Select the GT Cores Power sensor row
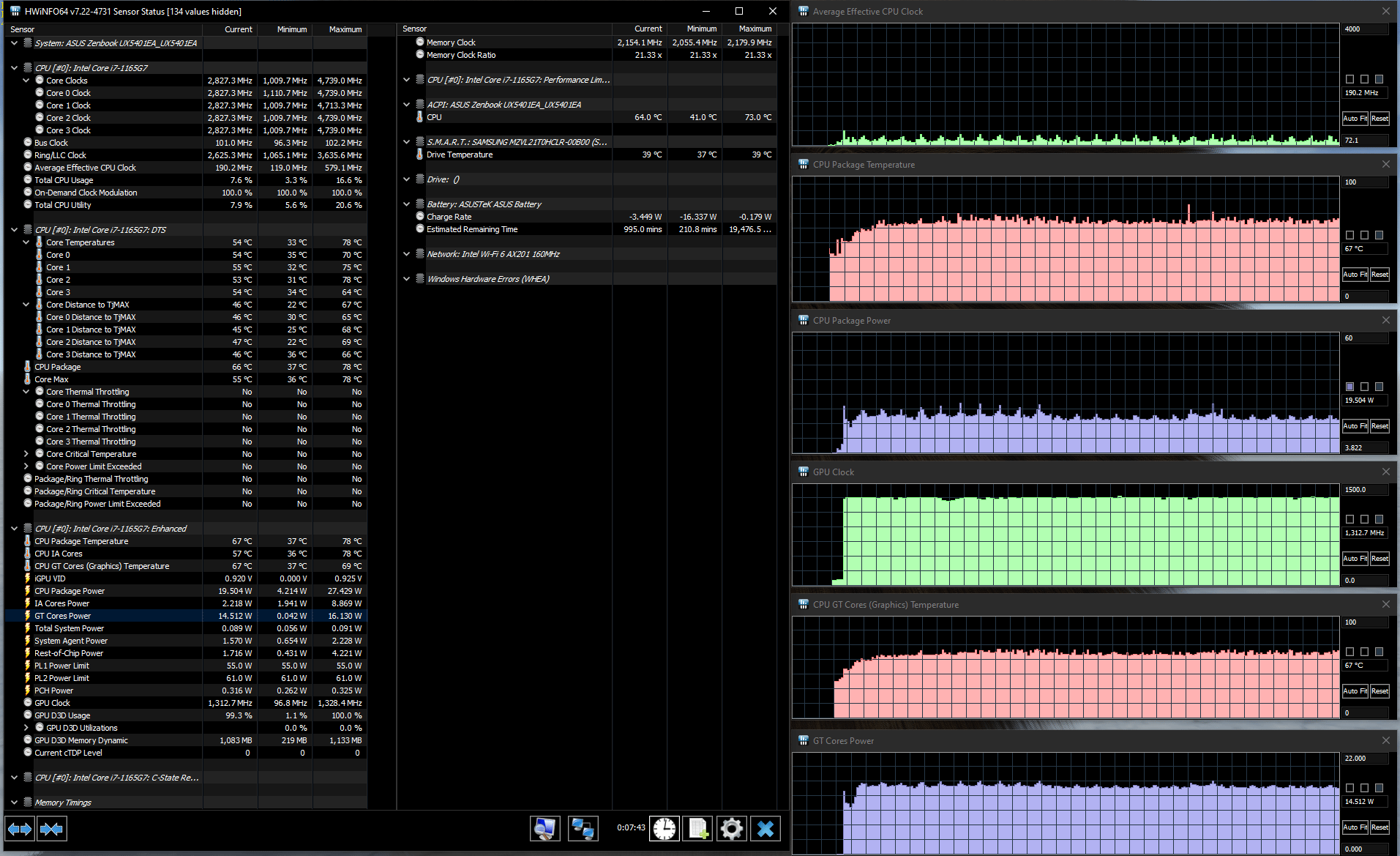The width and height of the screenshot is (1400, 856). pos(63,616)
